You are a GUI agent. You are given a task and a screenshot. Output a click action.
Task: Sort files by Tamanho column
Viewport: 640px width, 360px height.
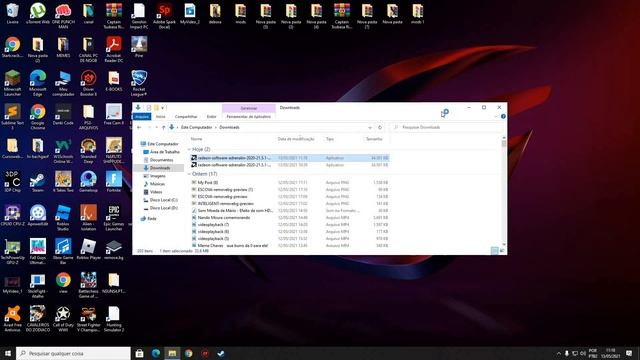[x=374, y=139]
